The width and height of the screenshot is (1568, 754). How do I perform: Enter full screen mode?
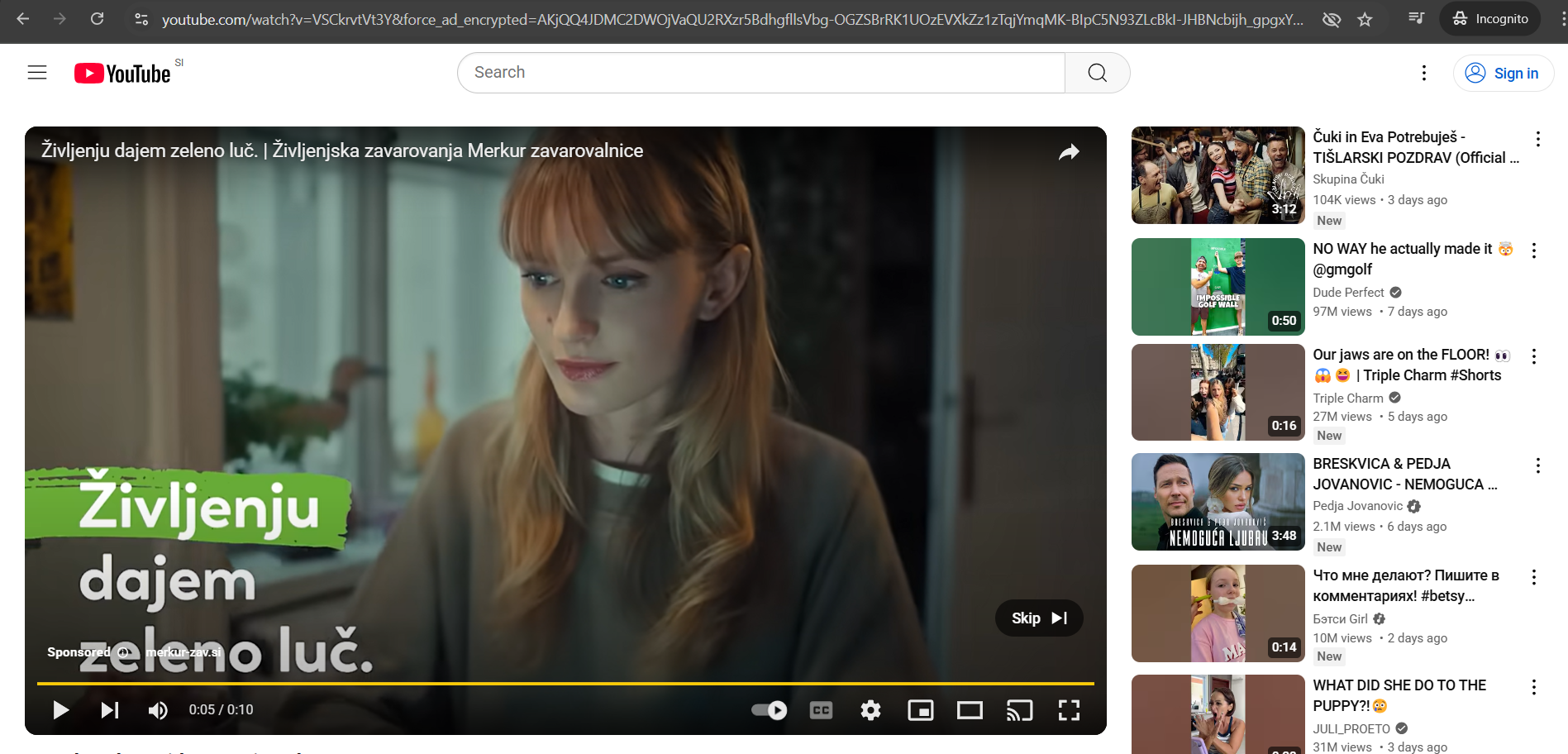click(x=1069, y=710)
